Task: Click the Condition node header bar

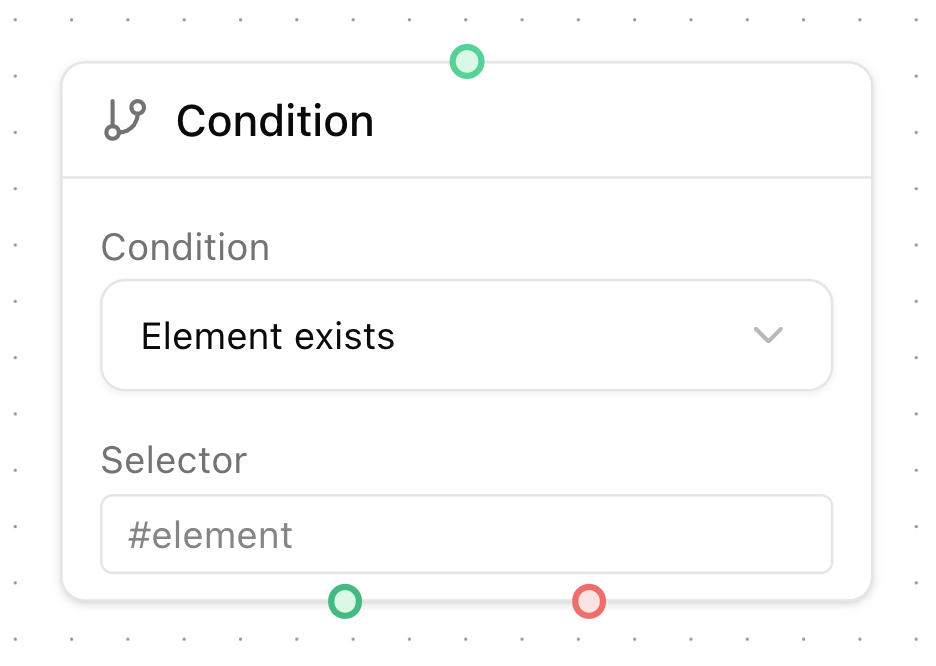Action: pyautogui.click(x=466, y=120)
